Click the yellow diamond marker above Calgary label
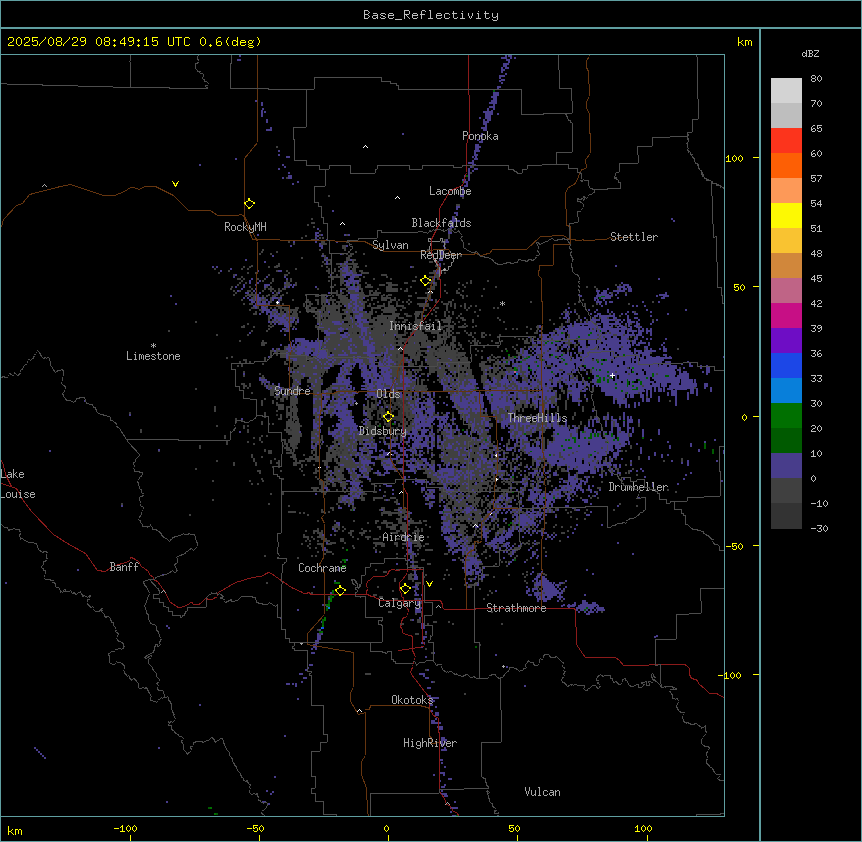This screenshot has width=862, height=842. pos(405,589)
